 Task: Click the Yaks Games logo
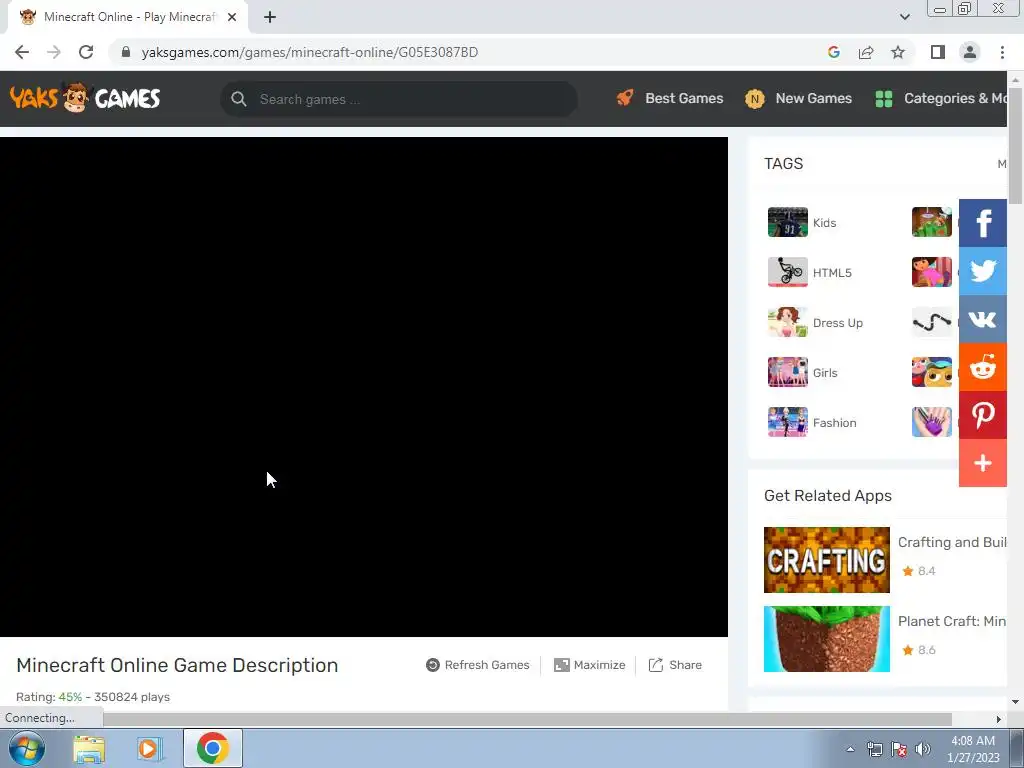pos(85,99)
